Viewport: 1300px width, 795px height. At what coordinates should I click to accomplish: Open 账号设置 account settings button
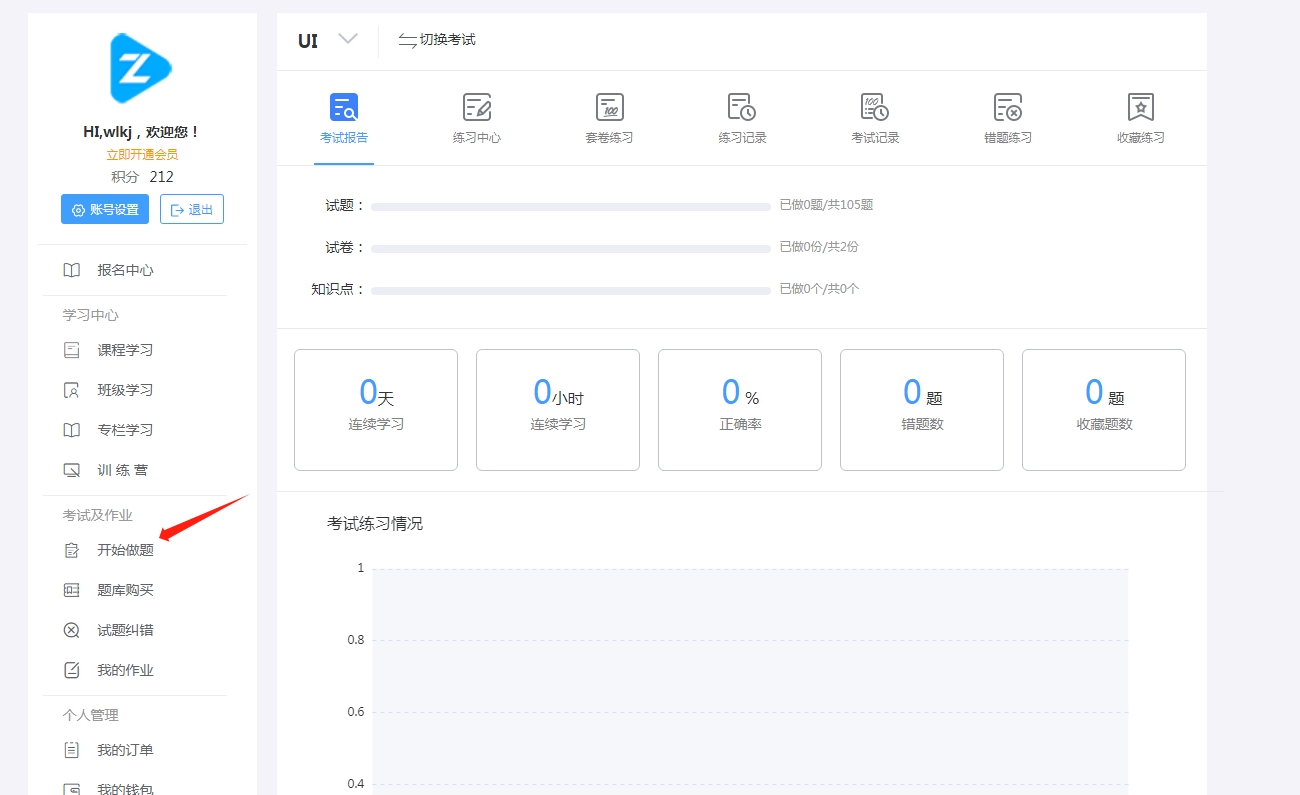point(105,209)
